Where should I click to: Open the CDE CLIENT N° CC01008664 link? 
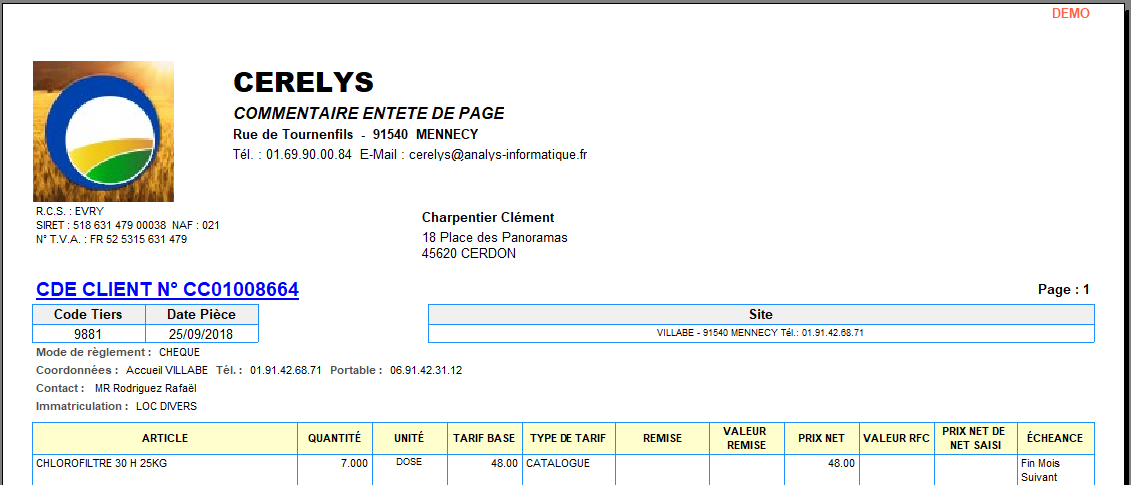pos(167,290)
